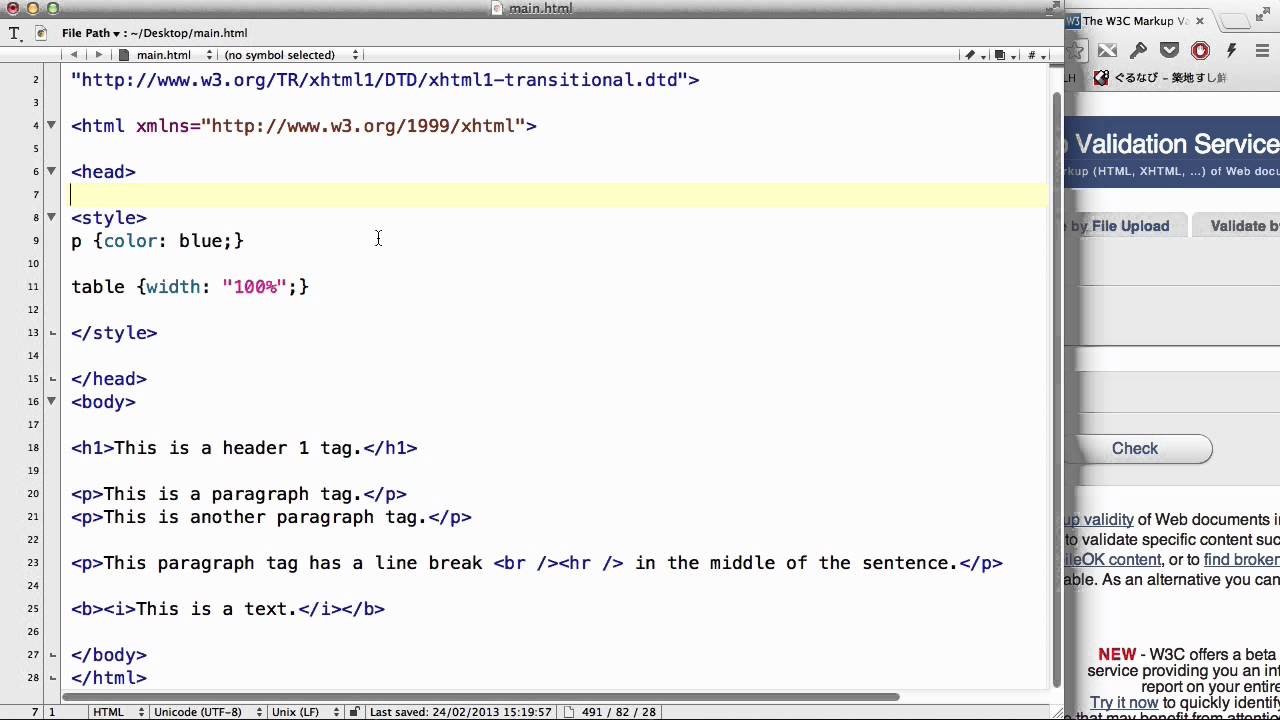This screenshot has width=1280, height=720.
Task: Open the Try it now link
Action: (x=1124, y=703)
